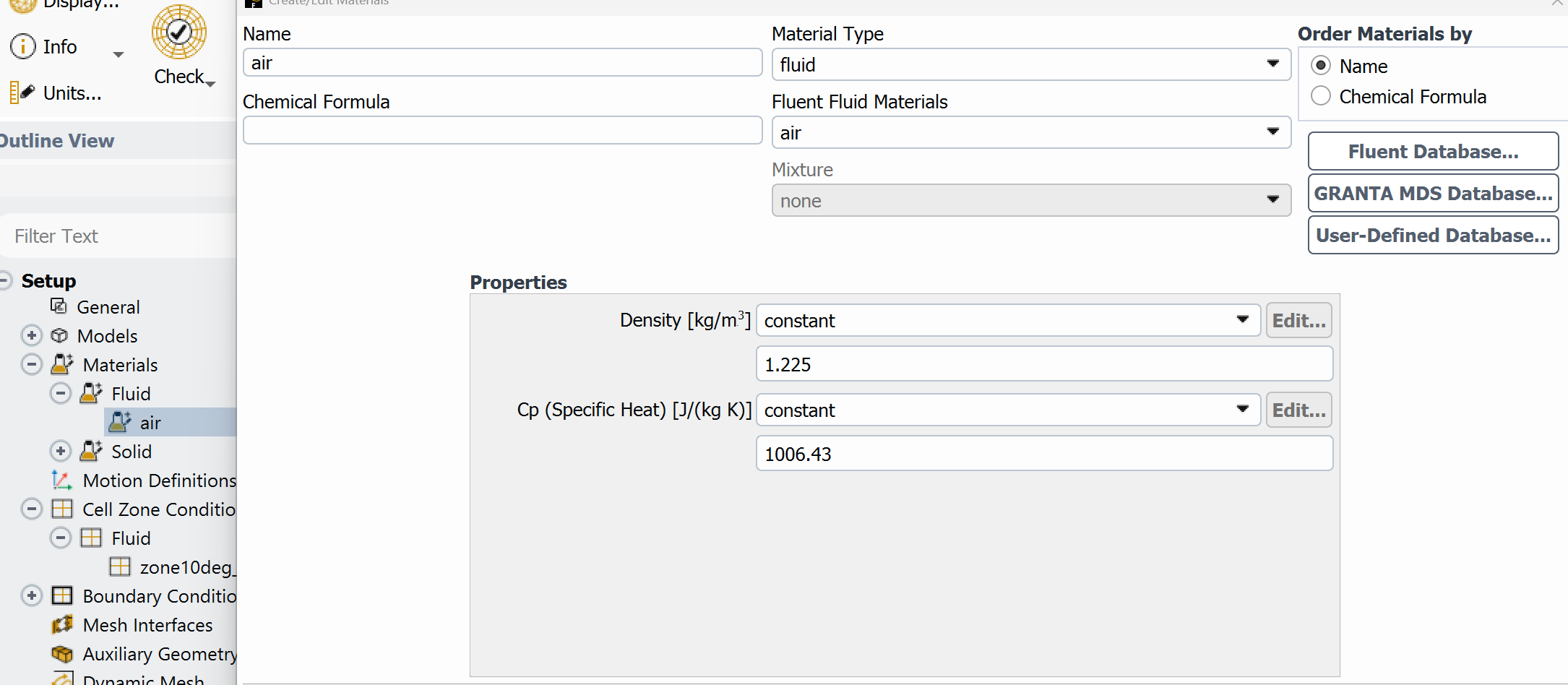Image resolution: width=1568 pixels, height=685 pixels.
Task: Open Mesh Interfaces item icon
Action: (x=62, y=624)
